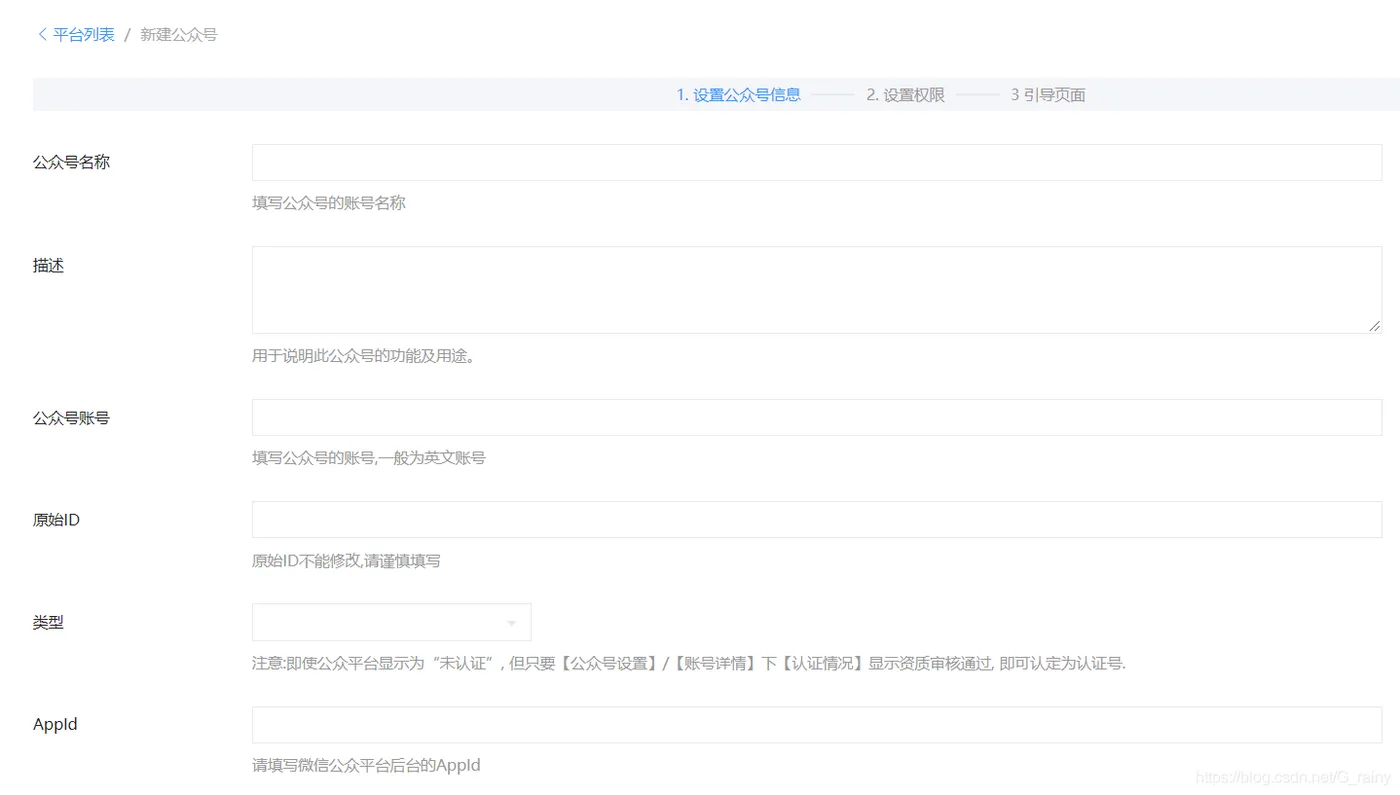Click 新建公众号 breadcrumb text
Screen dimensions: 1400x795
tap(178, 34)
